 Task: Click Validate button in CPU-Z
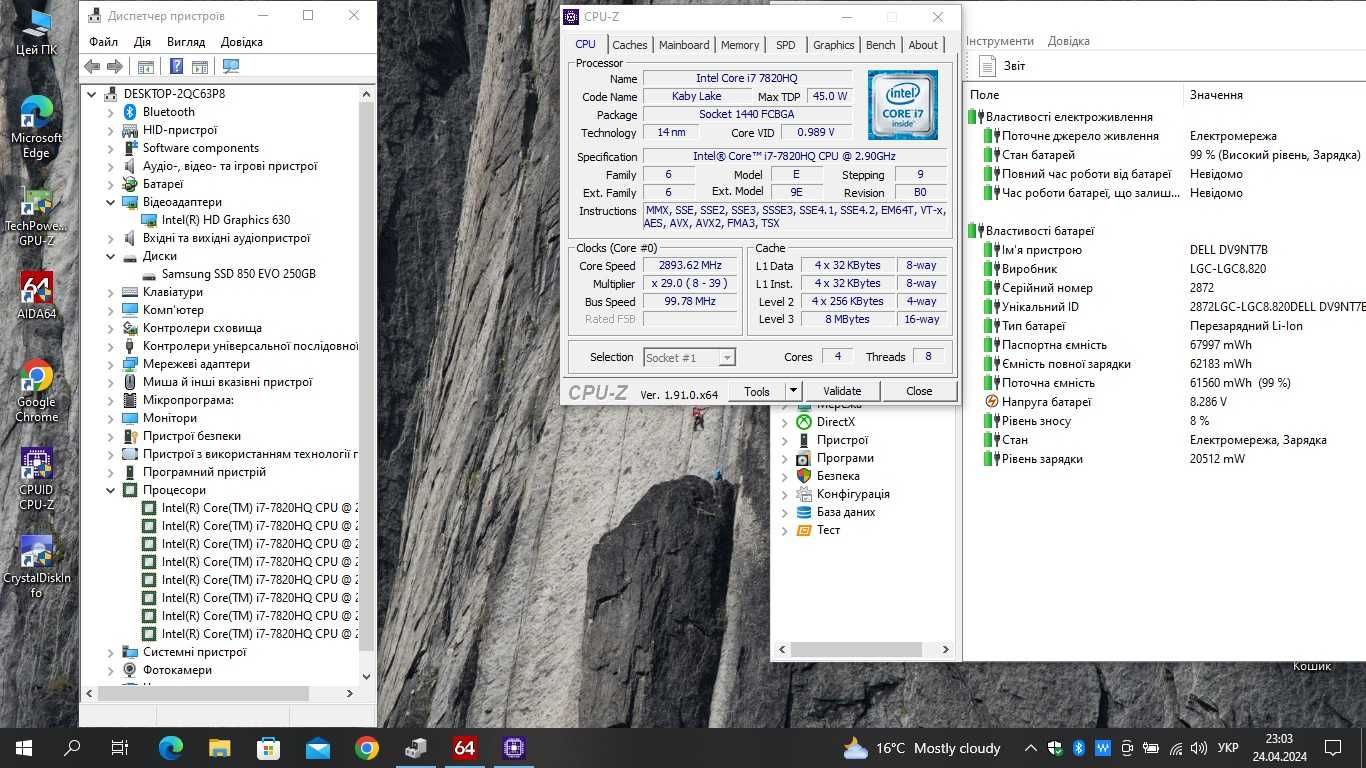[x=842, y=391]
